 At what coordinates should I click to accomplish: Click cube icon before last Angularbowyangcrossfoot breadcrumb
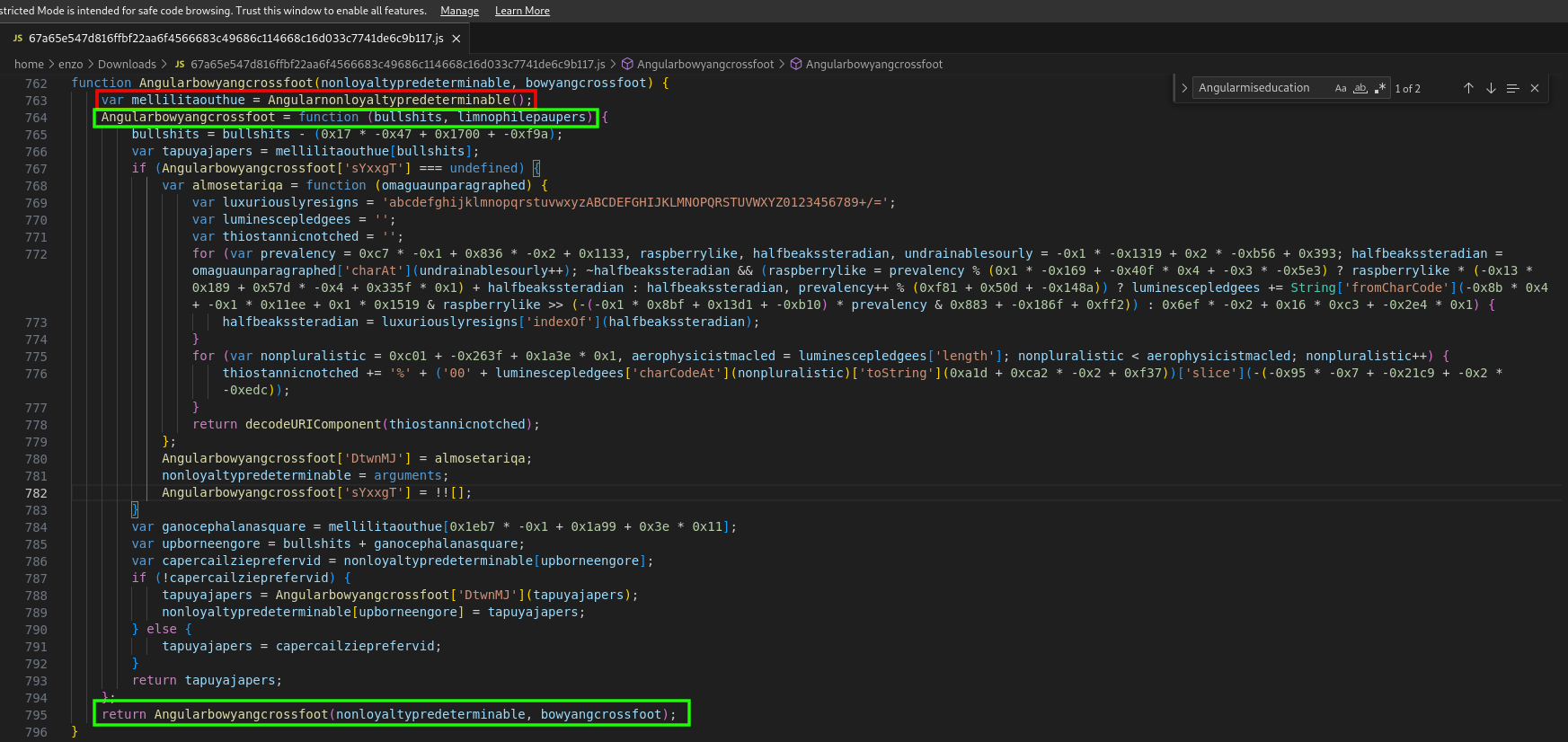(x=796, y=65)
